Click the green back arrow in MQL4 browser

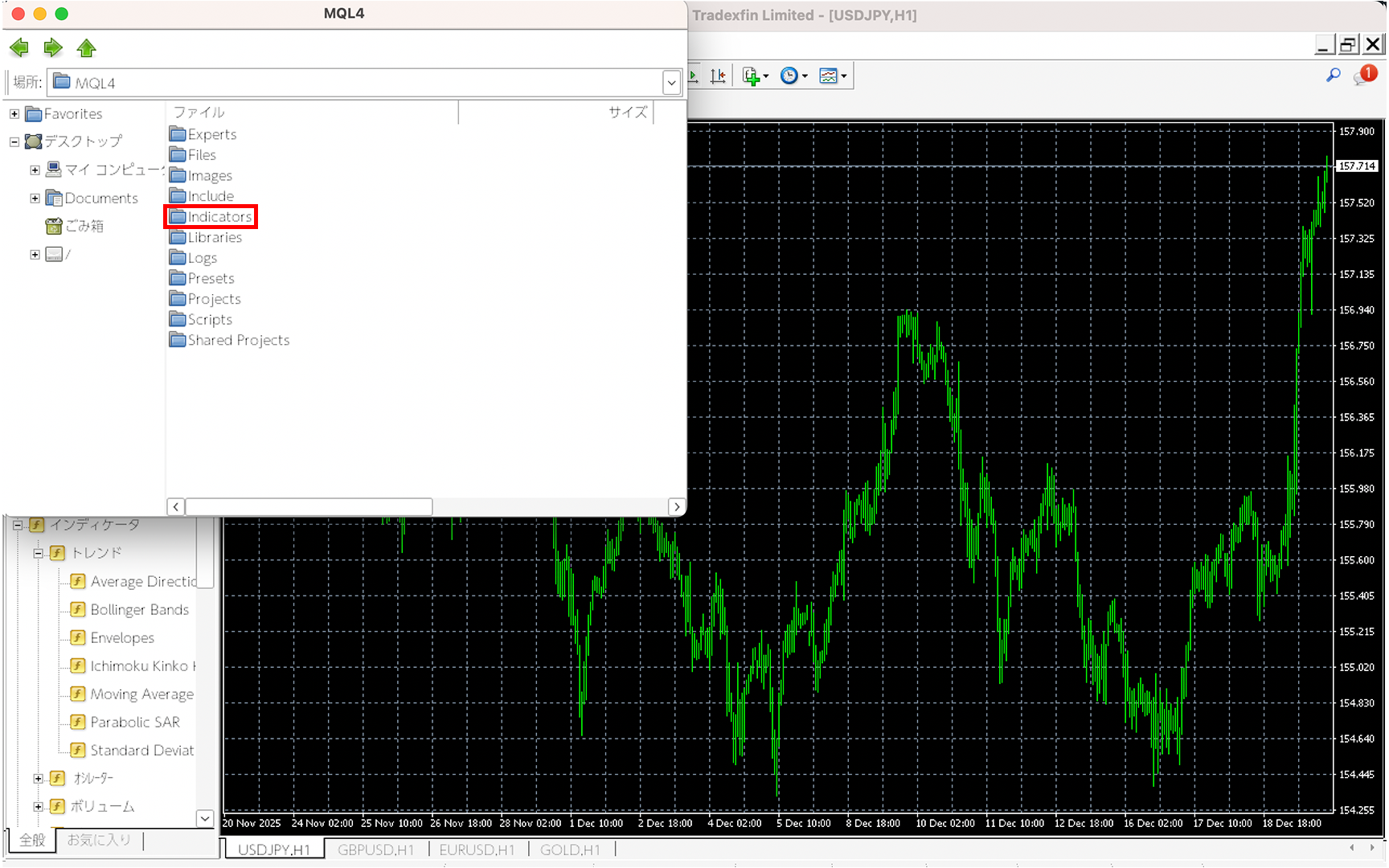tap(19, 48)
